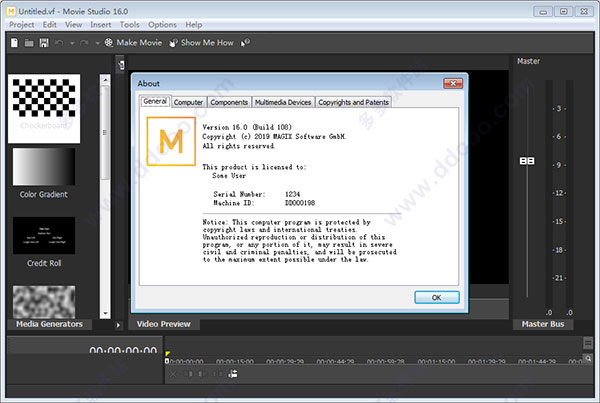The width and height of the screenshot is (600, 403).
Task: Click the Master volume fader handle
Action: pyautogui.click(x=527, y=161)
